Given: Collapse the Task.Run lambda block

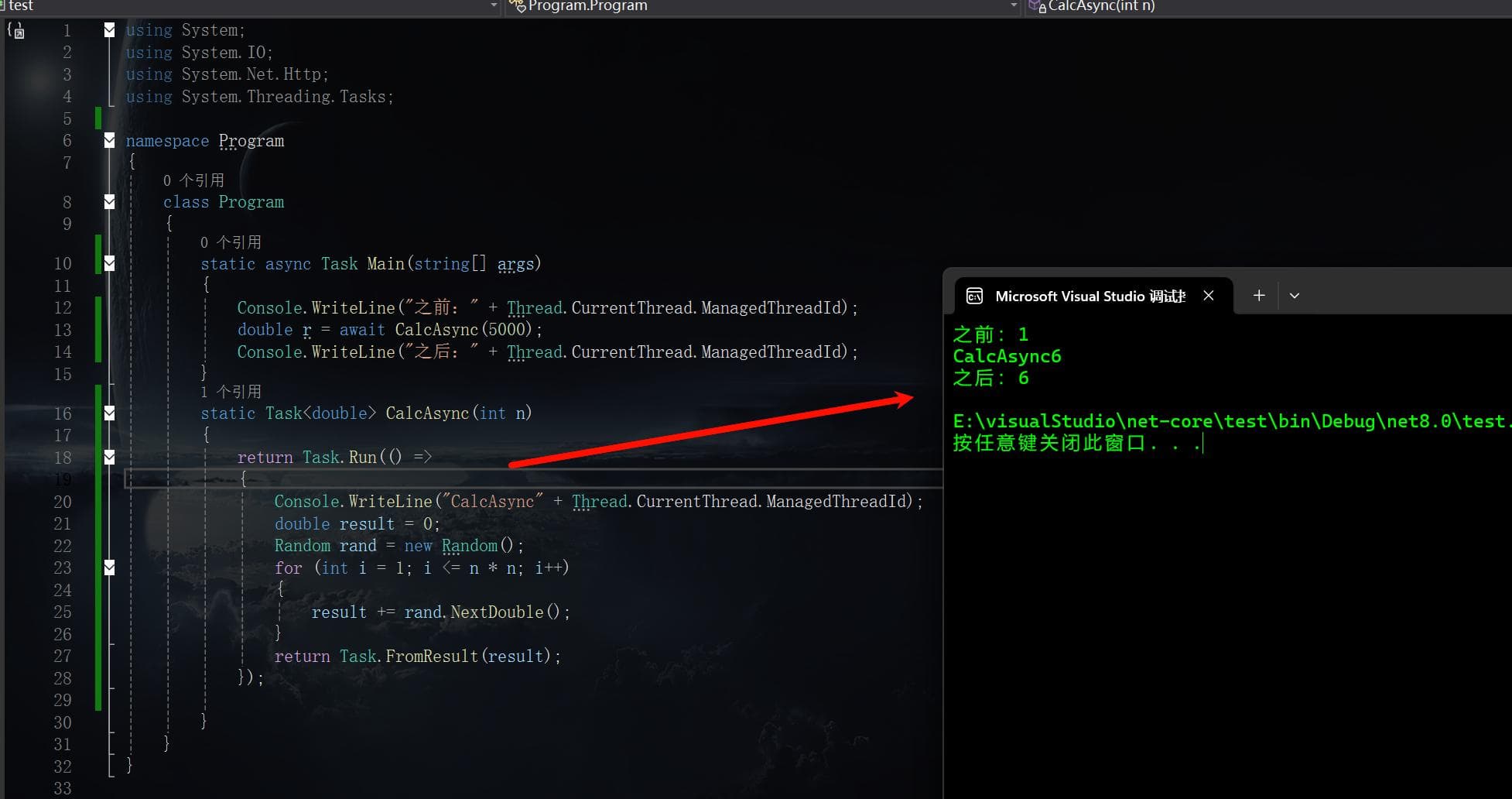Looking at the screenshot, I should click(x=109, y=457).
